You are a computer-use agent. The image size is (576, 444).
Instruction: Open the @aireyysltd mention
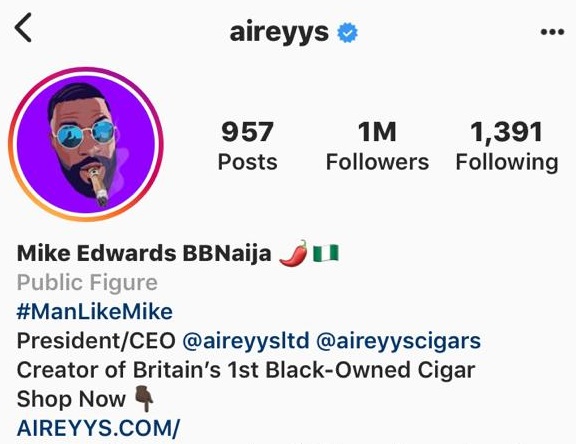tap(246, 341)
